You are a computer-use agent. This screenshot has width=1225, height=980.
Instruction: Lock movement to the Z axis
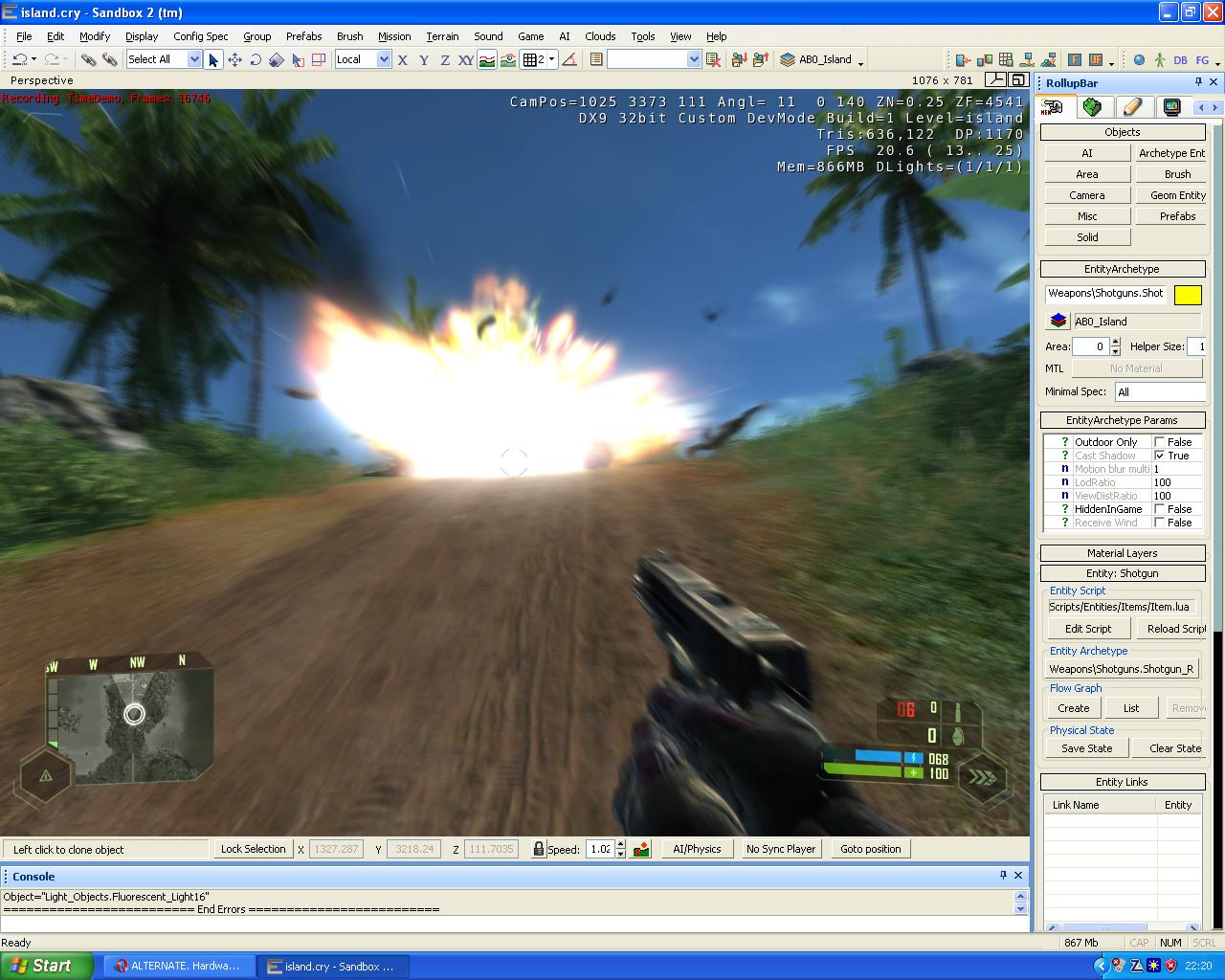coord(444,59)
